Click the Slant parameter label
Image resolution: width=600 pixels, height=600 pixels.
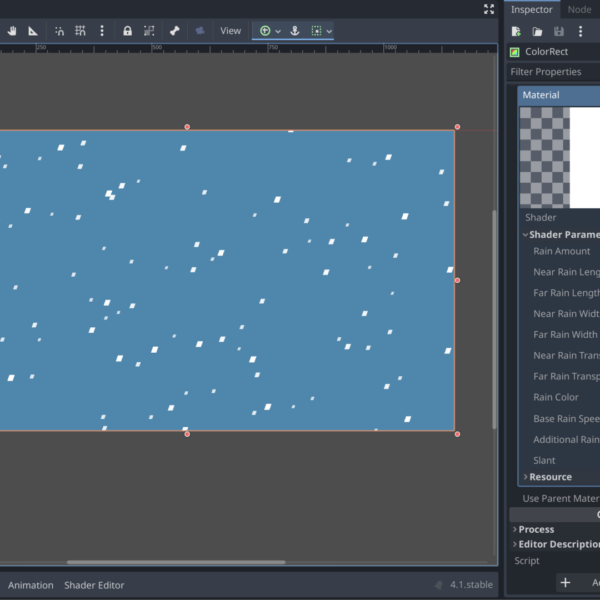pos(544,460)
